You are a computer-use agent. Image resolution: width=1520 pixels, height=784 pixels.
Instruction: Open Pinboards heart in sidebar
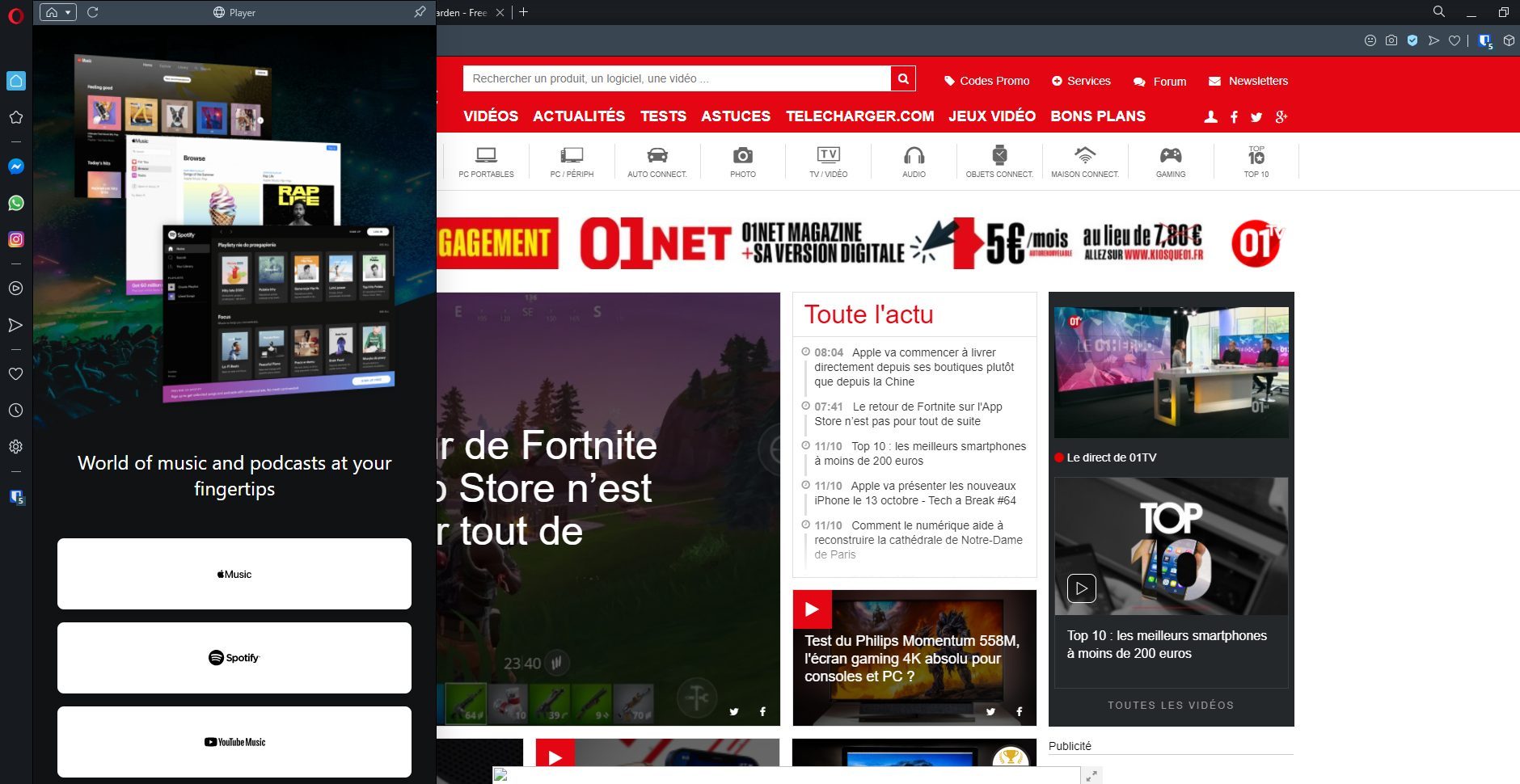pyautogui.click(x=15, y=373)
